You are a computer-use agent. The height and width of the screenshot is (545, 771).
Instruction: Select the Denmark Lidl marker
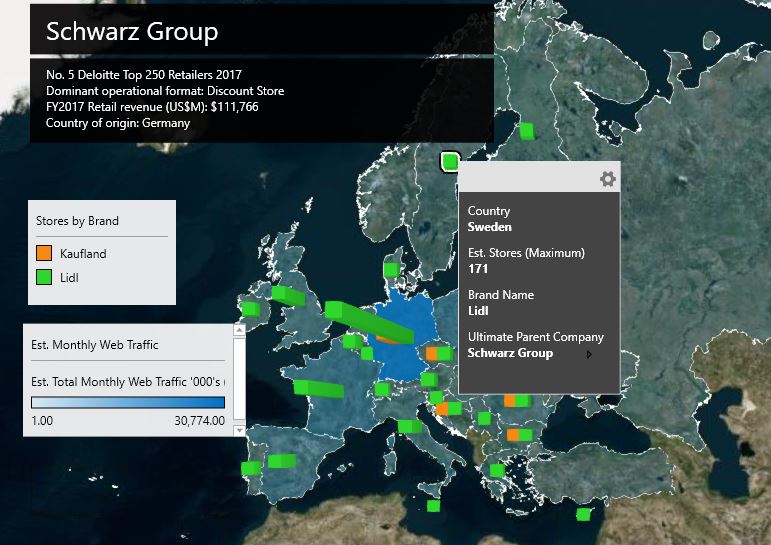tap(391, 270)
